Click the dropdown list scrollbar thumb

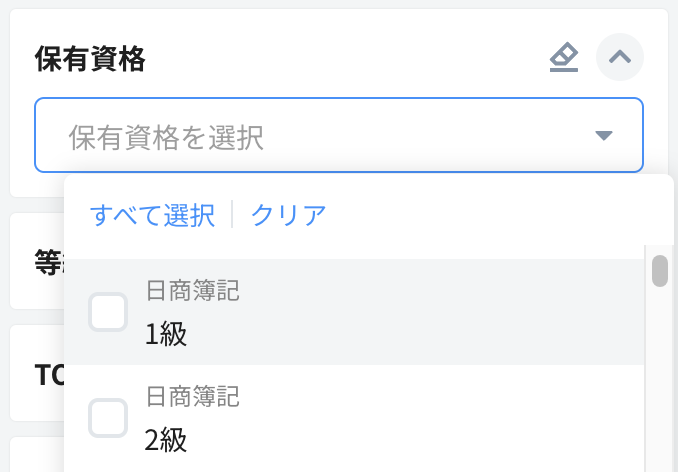tap(660, 271)
